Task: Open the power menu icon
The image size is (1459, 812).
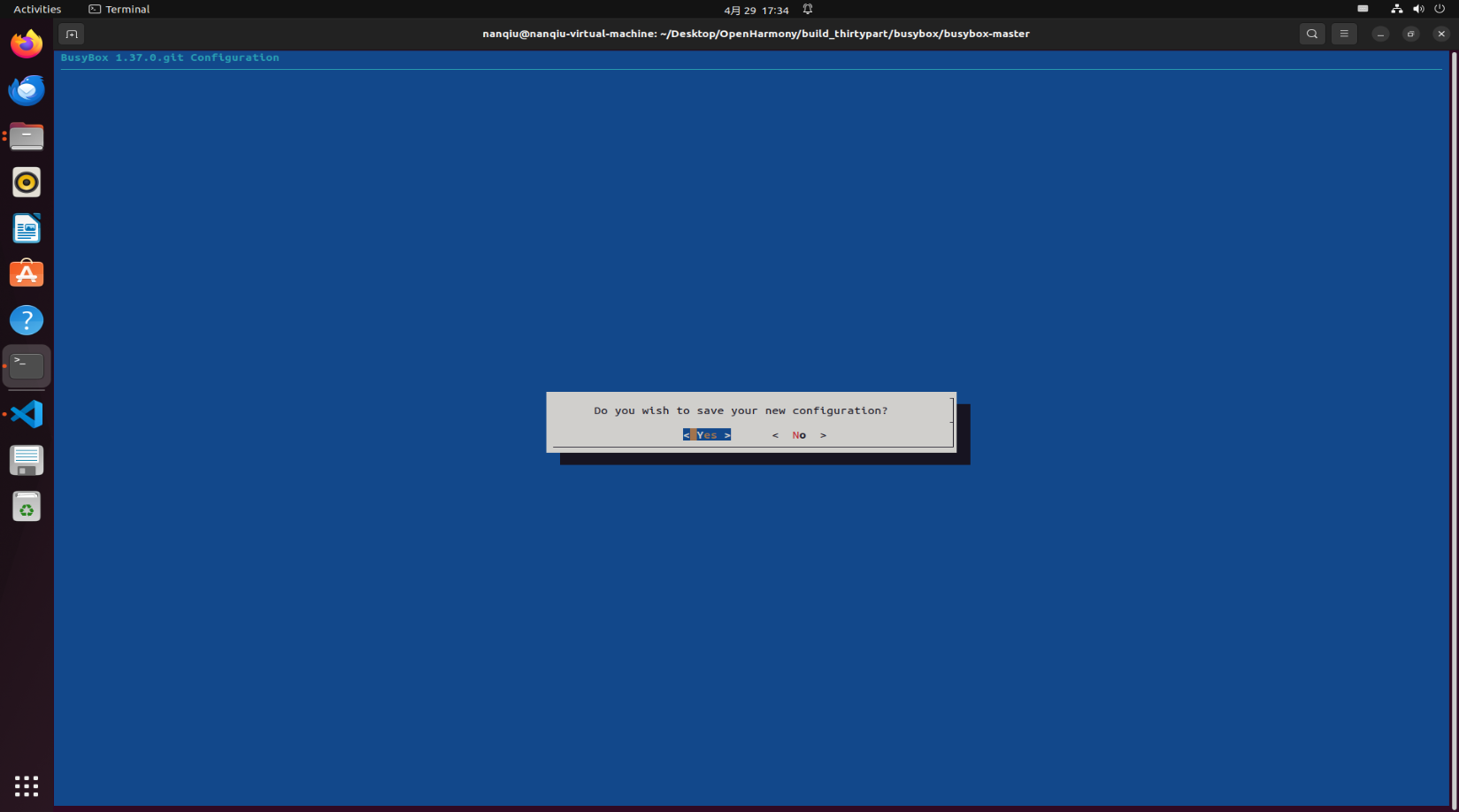Action: [1440, 9]
